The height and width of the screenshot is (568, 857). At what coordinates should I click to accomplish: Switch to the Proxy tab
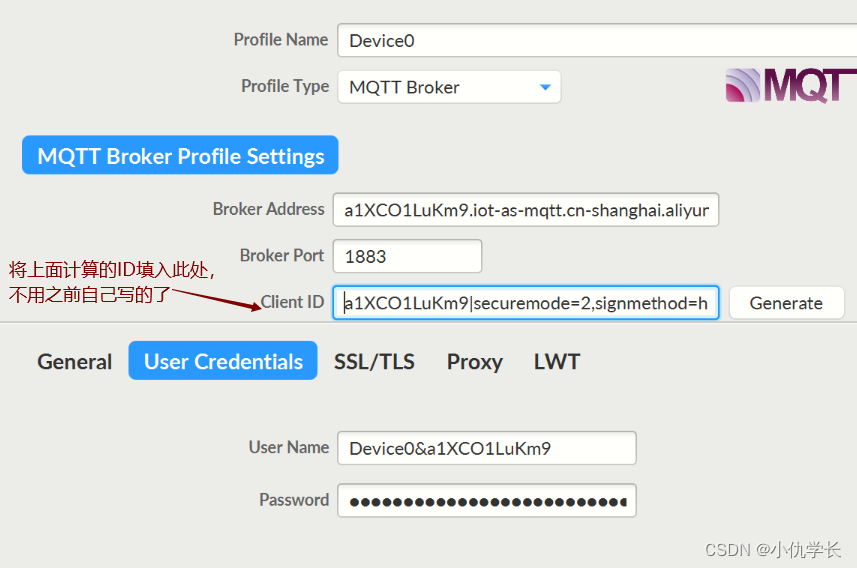[x=474, y=361]
